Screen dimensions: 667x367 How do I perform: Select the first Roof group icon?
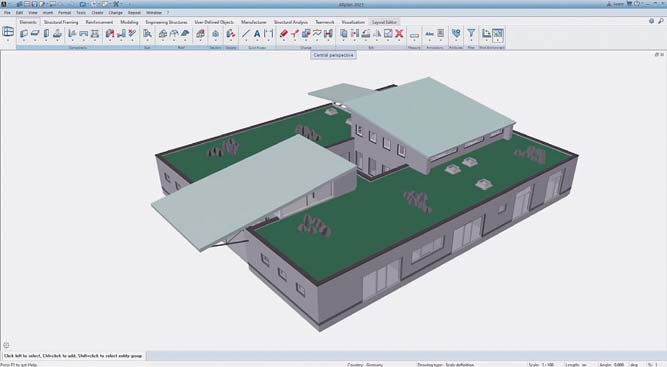point(162,33)
